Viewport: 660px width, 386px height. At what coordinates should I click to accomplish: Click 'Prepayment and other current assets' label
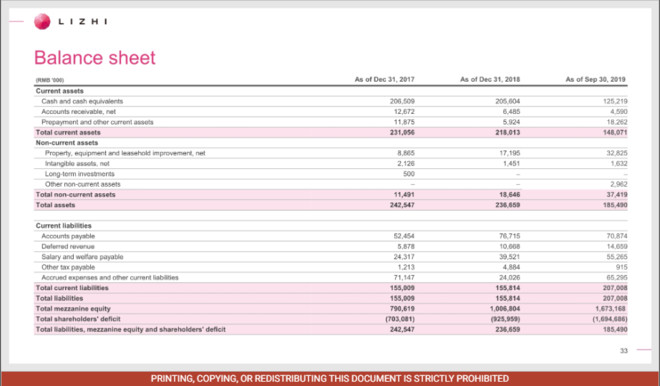(x=97, y=122)
